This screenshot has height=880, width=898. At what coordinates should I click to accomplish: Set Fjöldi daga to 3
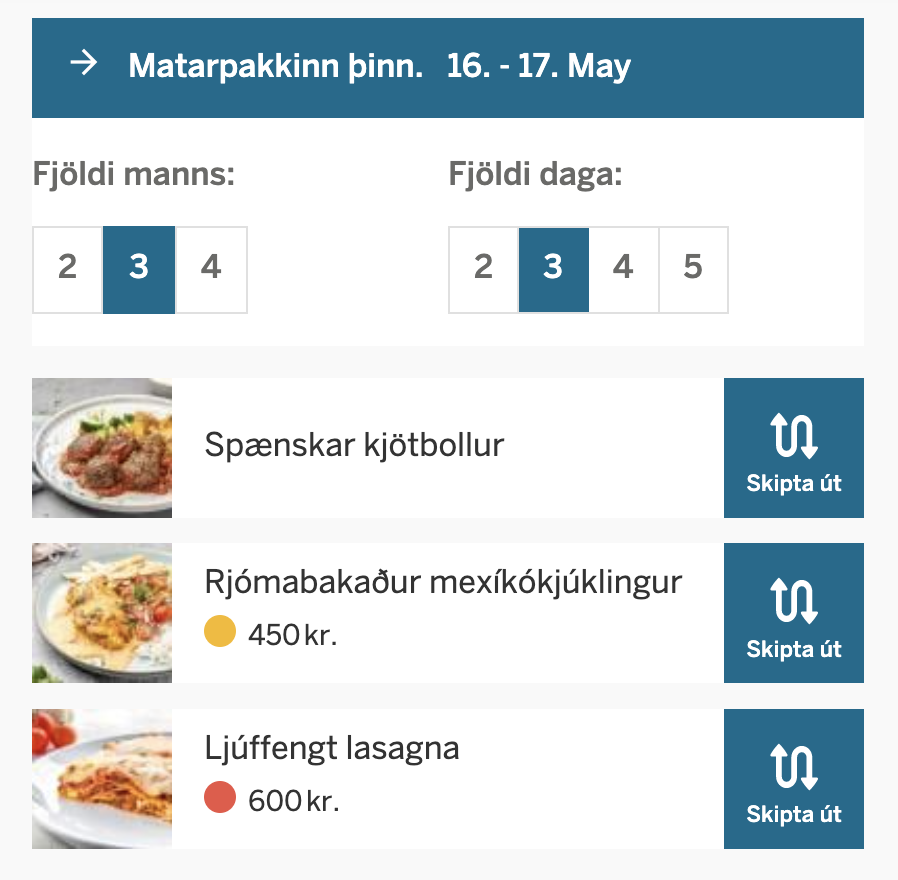click(x=553, y=269)
